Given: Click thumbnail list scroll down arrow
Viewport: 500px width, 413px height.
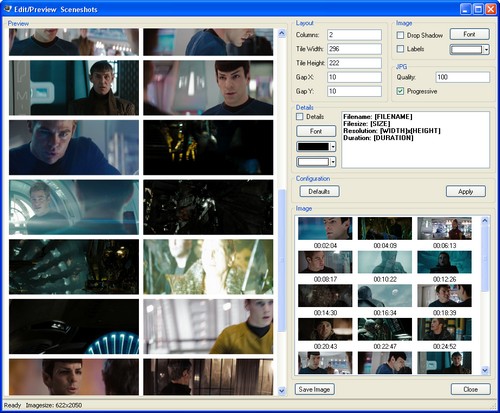Looking at the screenshot, I should (x=485, y=370).
